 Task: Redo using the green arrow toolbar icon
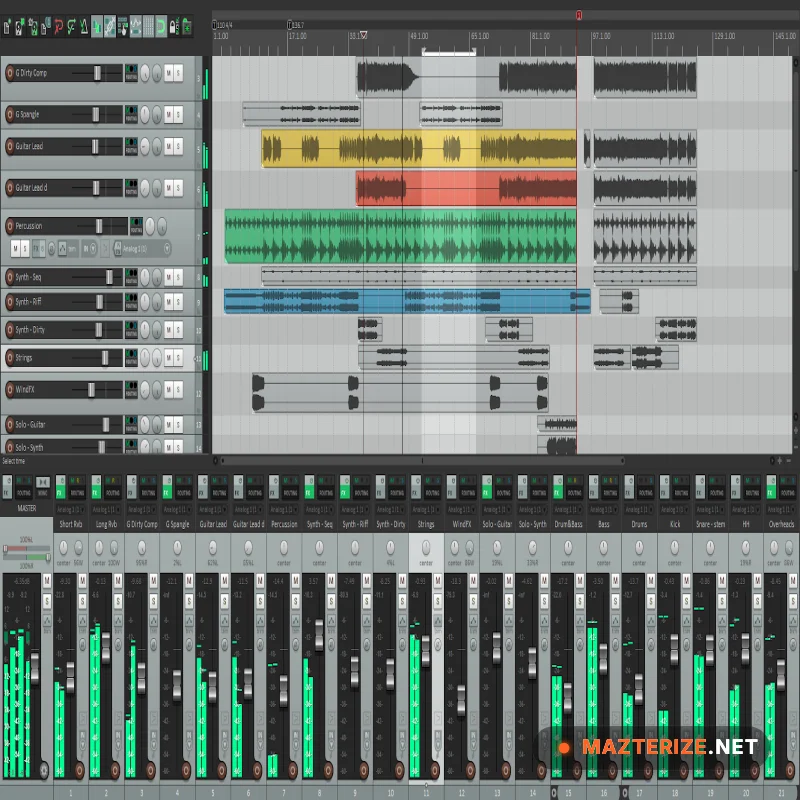[70, 25]
